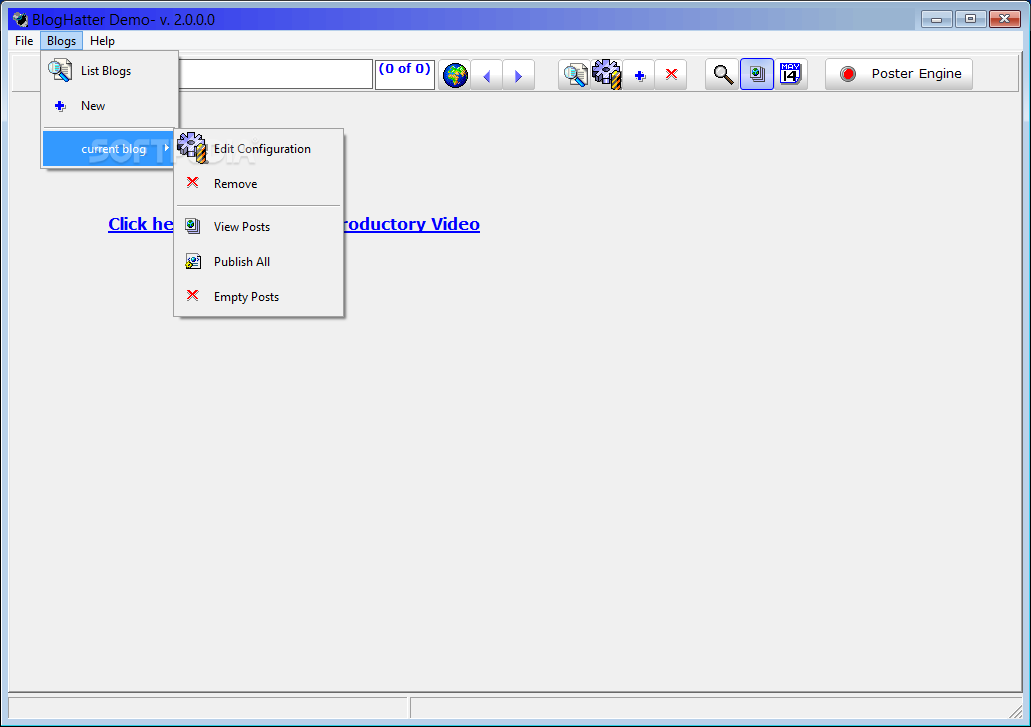The image size is (1031, 727).
Task: Close the open Blogs menu
Action: point(61,41)
